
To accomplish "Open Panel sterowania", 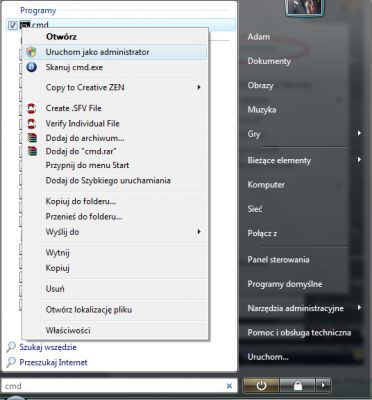I will pos(278,260).
